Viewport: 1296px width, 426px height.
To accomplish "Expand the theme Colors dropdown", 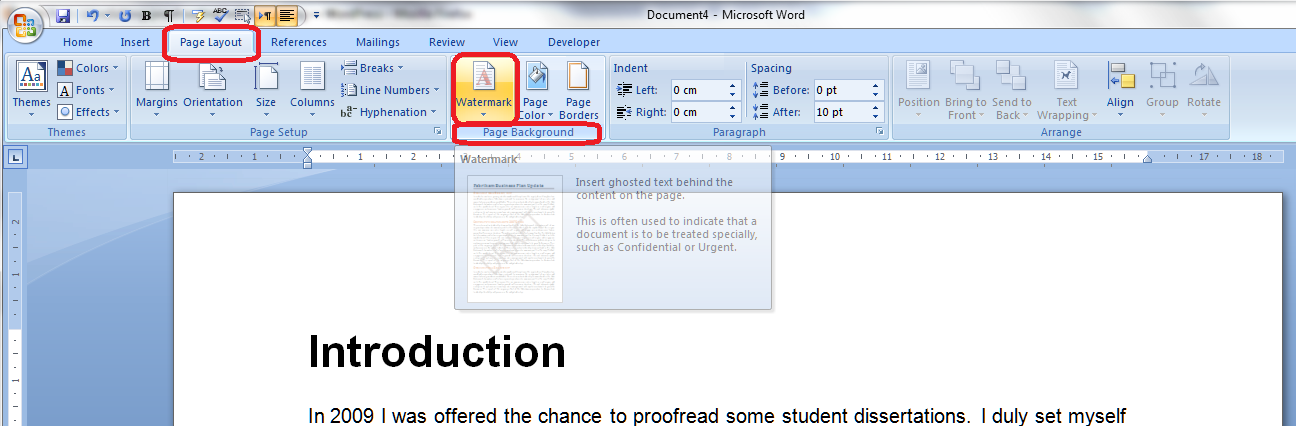I will coord(87,68).
